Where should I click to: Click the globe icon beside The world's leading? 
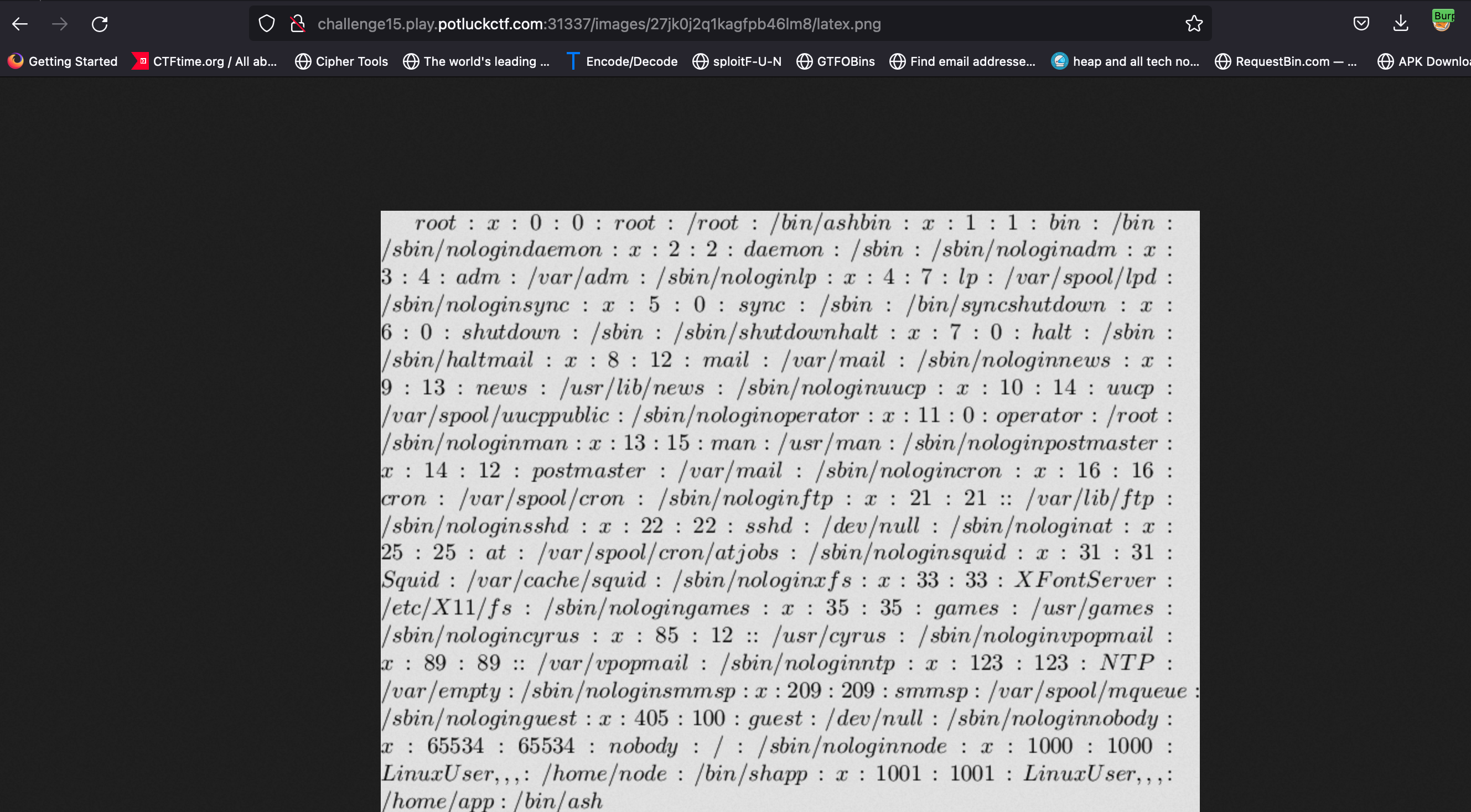[411, 61]
